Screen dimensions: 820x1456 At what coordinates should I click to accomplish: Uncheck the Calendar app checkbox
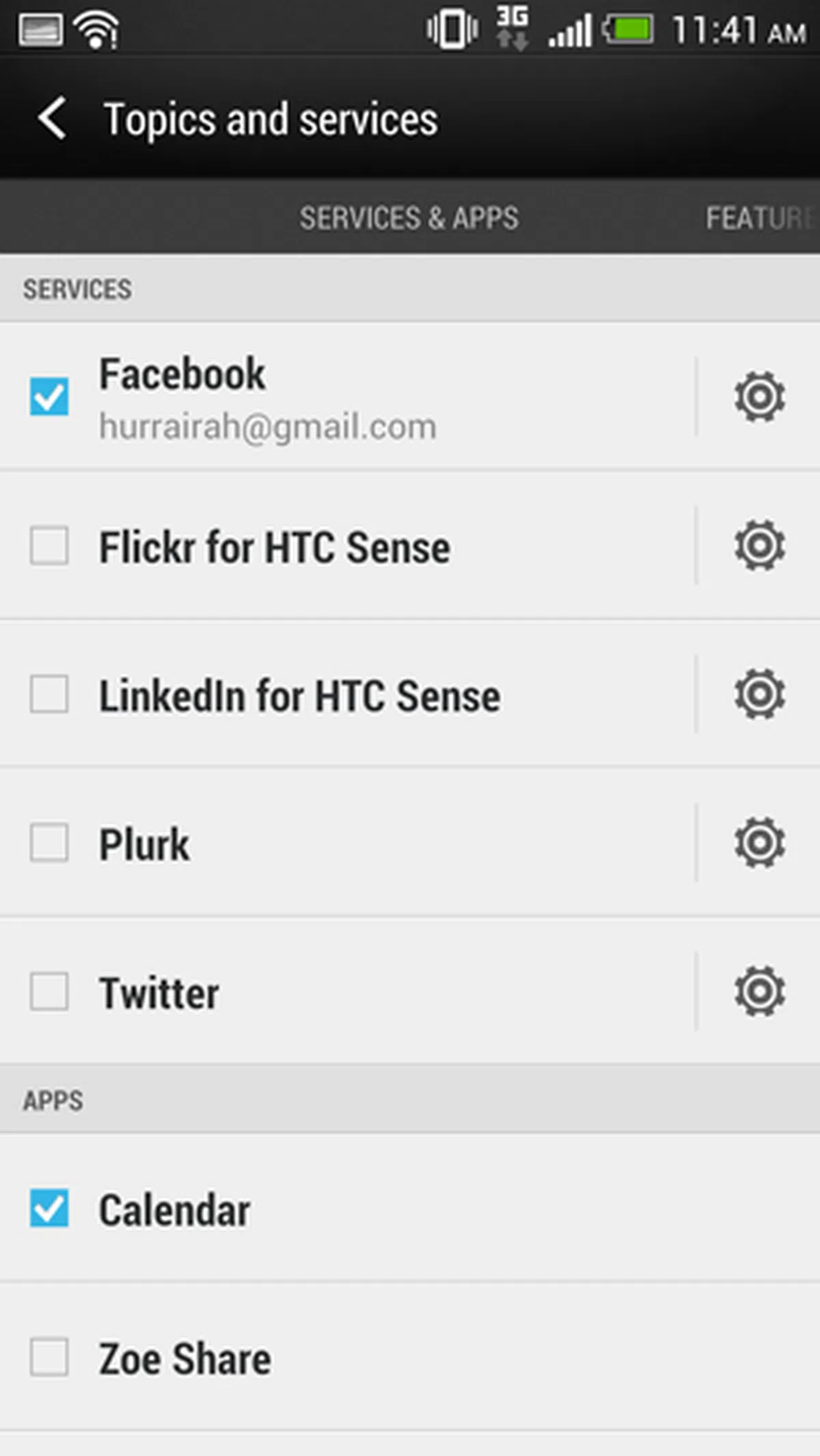point(49,1208)
